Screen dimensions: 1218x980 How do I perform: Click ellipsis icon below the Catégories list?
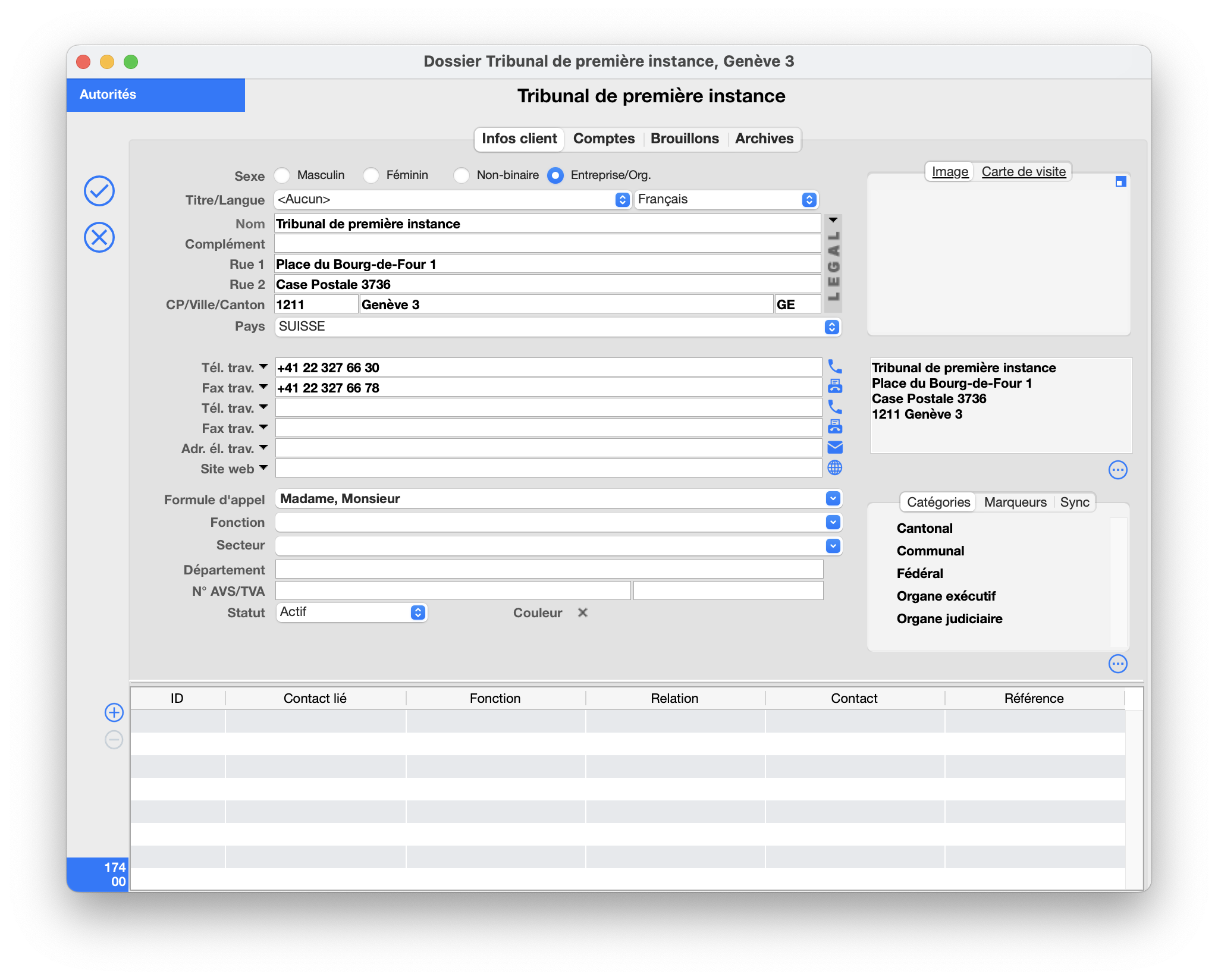pos(1118,664)
